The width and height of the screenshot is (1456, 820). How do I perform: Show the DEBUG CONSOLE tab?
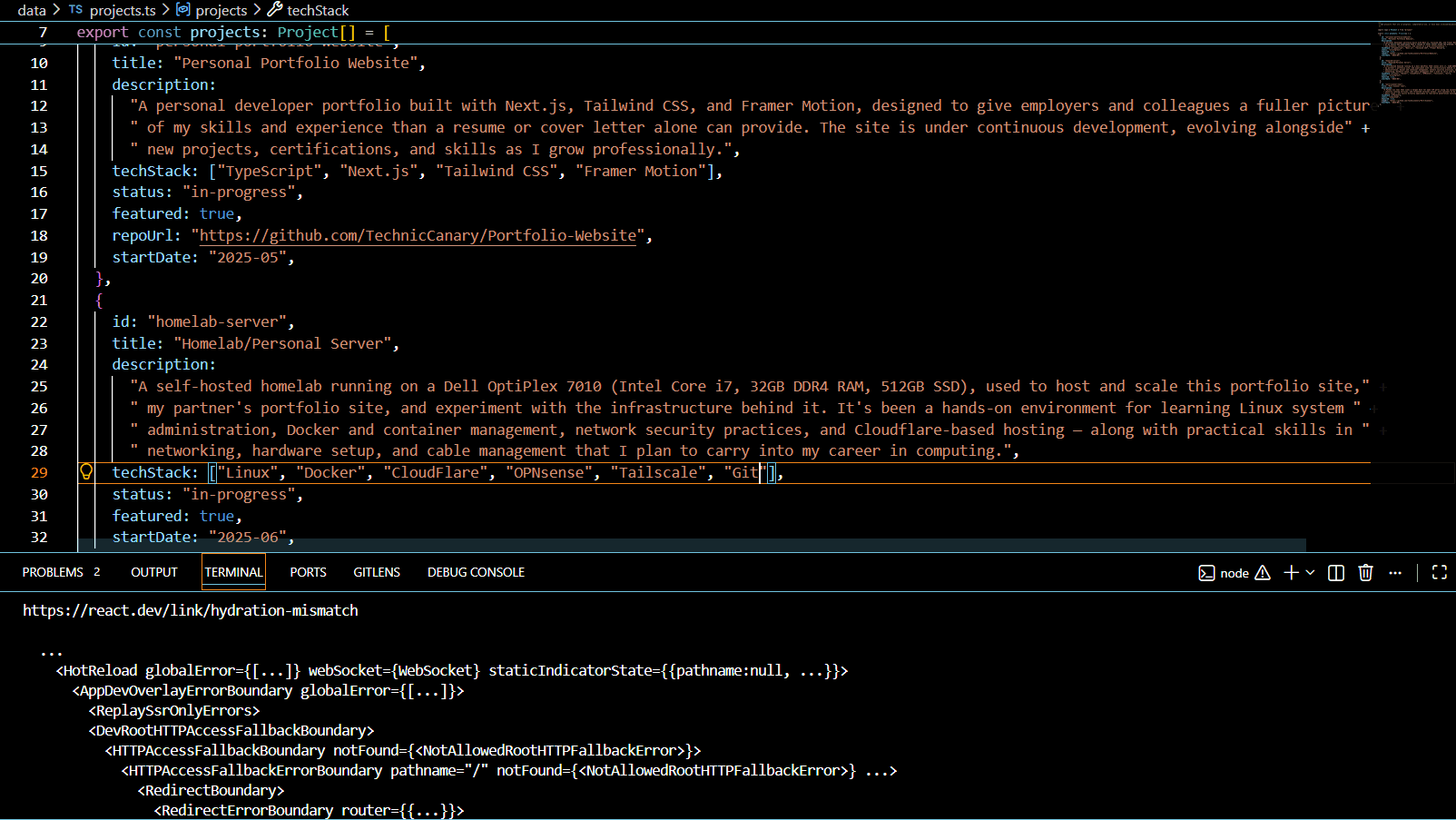click(476, 572)
